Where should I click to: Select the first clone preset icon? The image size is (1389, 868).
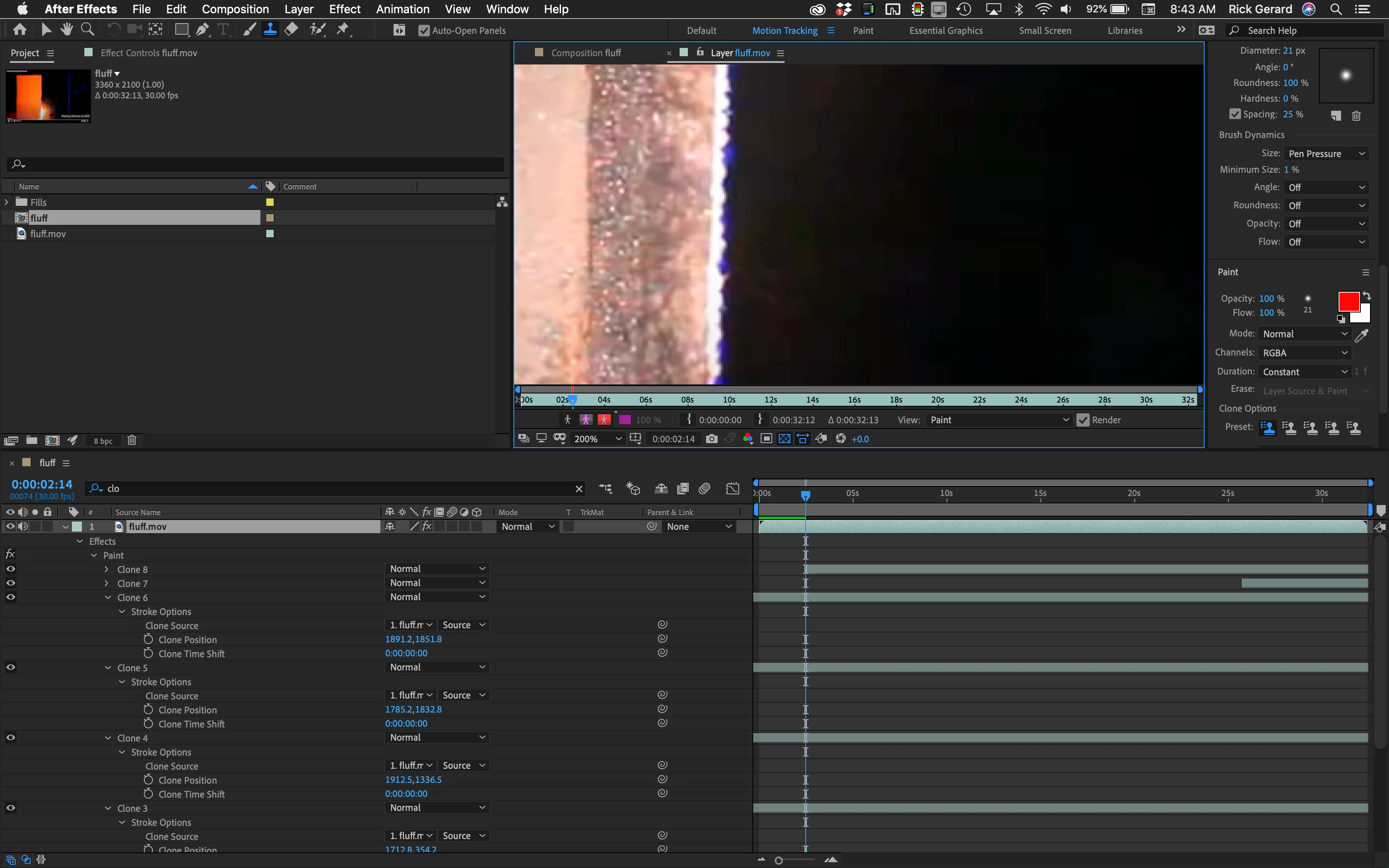click(1267, 428)
